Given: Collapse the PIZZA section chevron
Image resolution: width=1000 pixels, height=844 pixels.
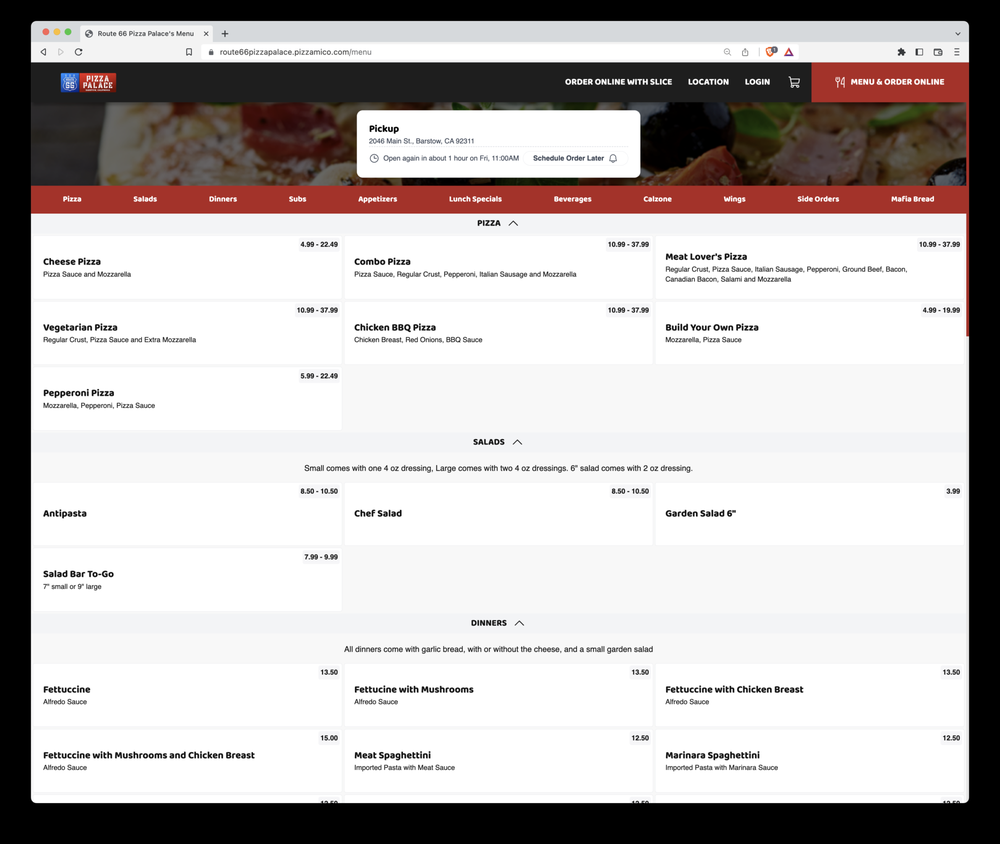Looking at the screenshot, I should [513, 223].
